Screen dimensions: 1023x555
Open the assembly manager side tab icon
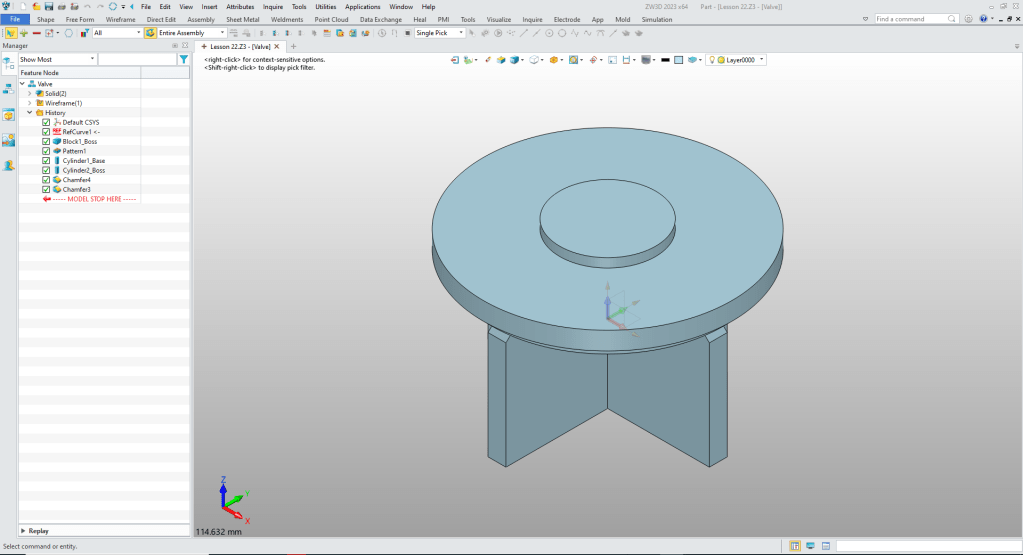click(8, 88)
